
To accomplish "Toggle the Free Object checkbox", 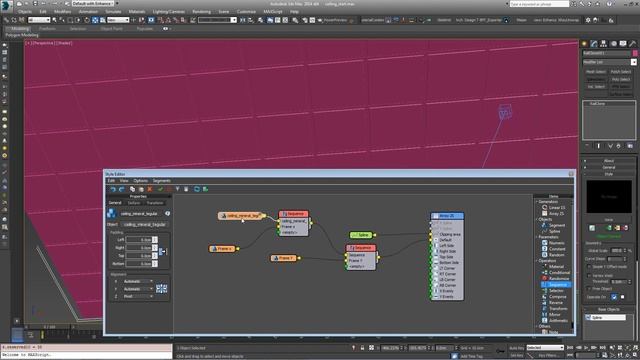I will pyautogui.click(x=589, y=289).
